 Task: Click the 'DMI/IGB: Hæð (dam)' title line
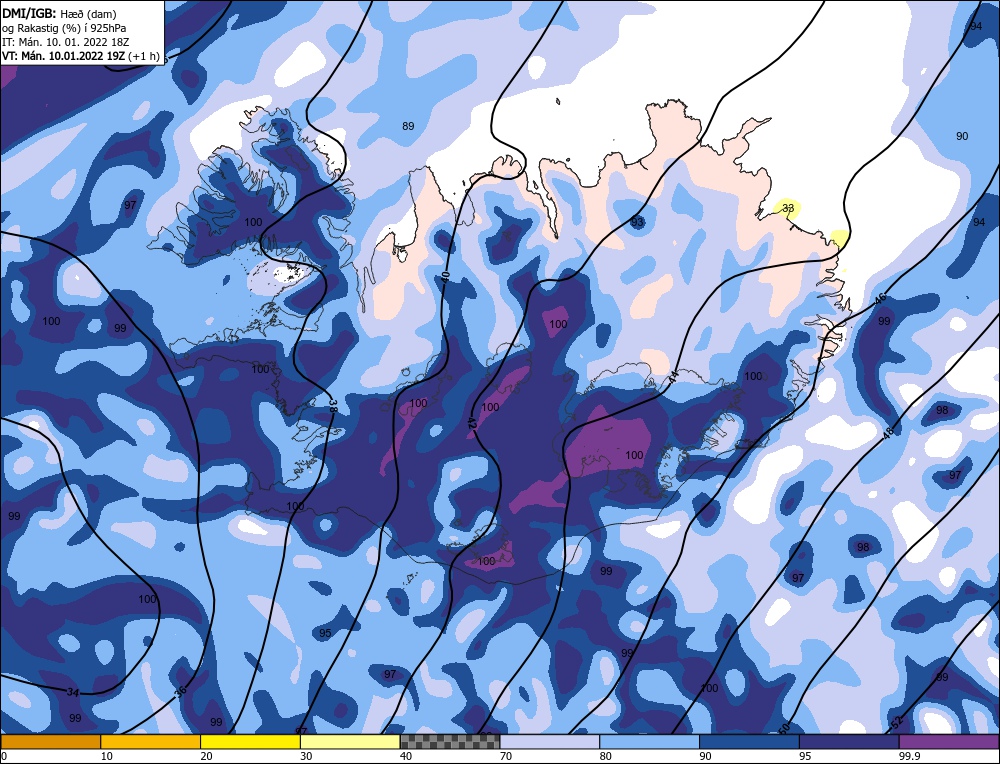pos(59,14)
